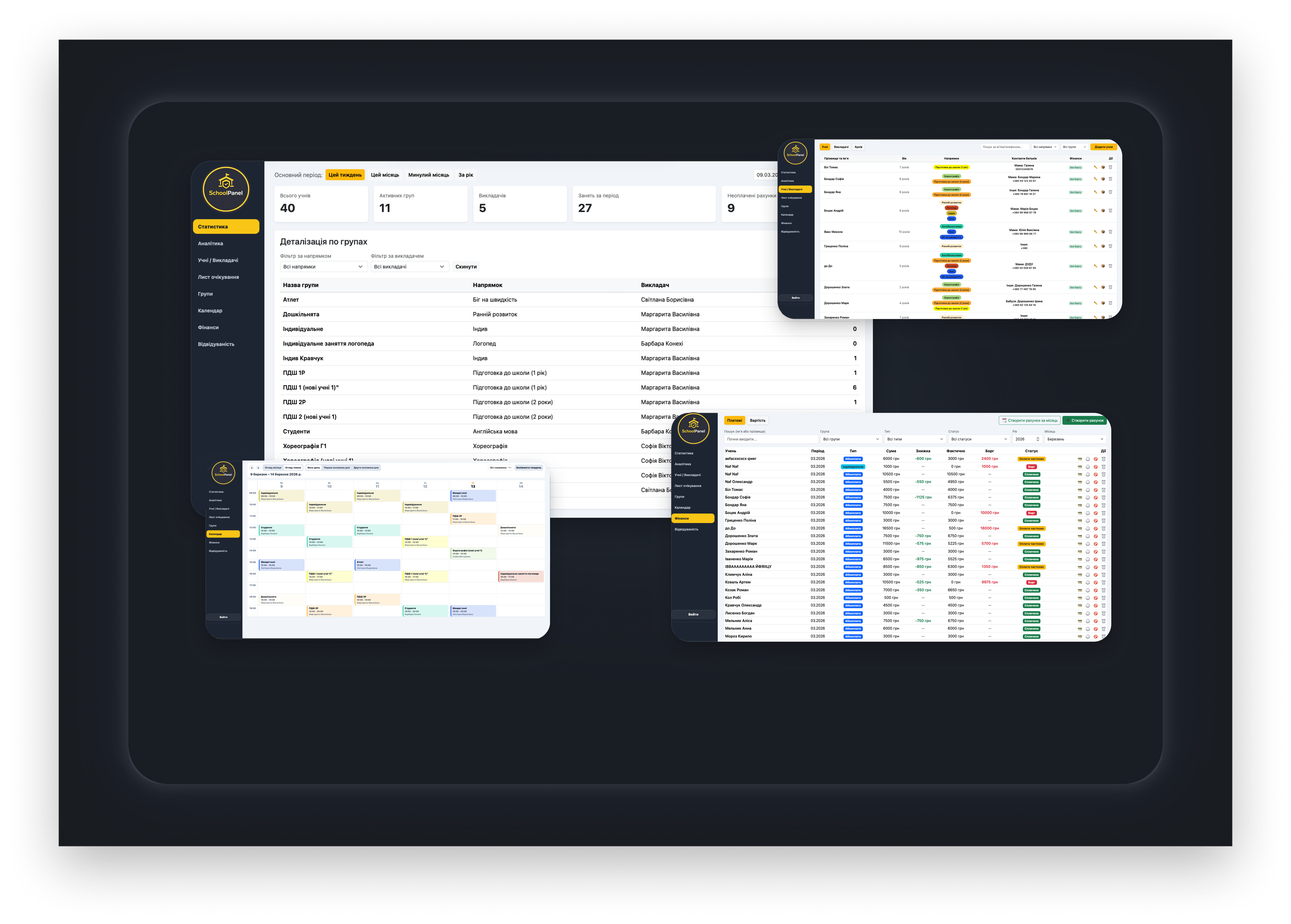Delete an invoice row with its trash icon
This screenshot has height=924, width=1291.
1104,459
